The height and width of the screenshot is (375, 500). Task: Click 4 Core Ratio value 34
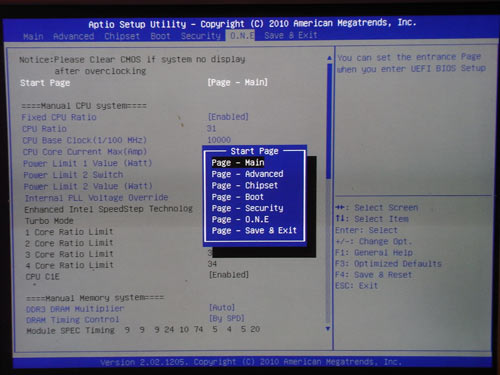[212, 264]
